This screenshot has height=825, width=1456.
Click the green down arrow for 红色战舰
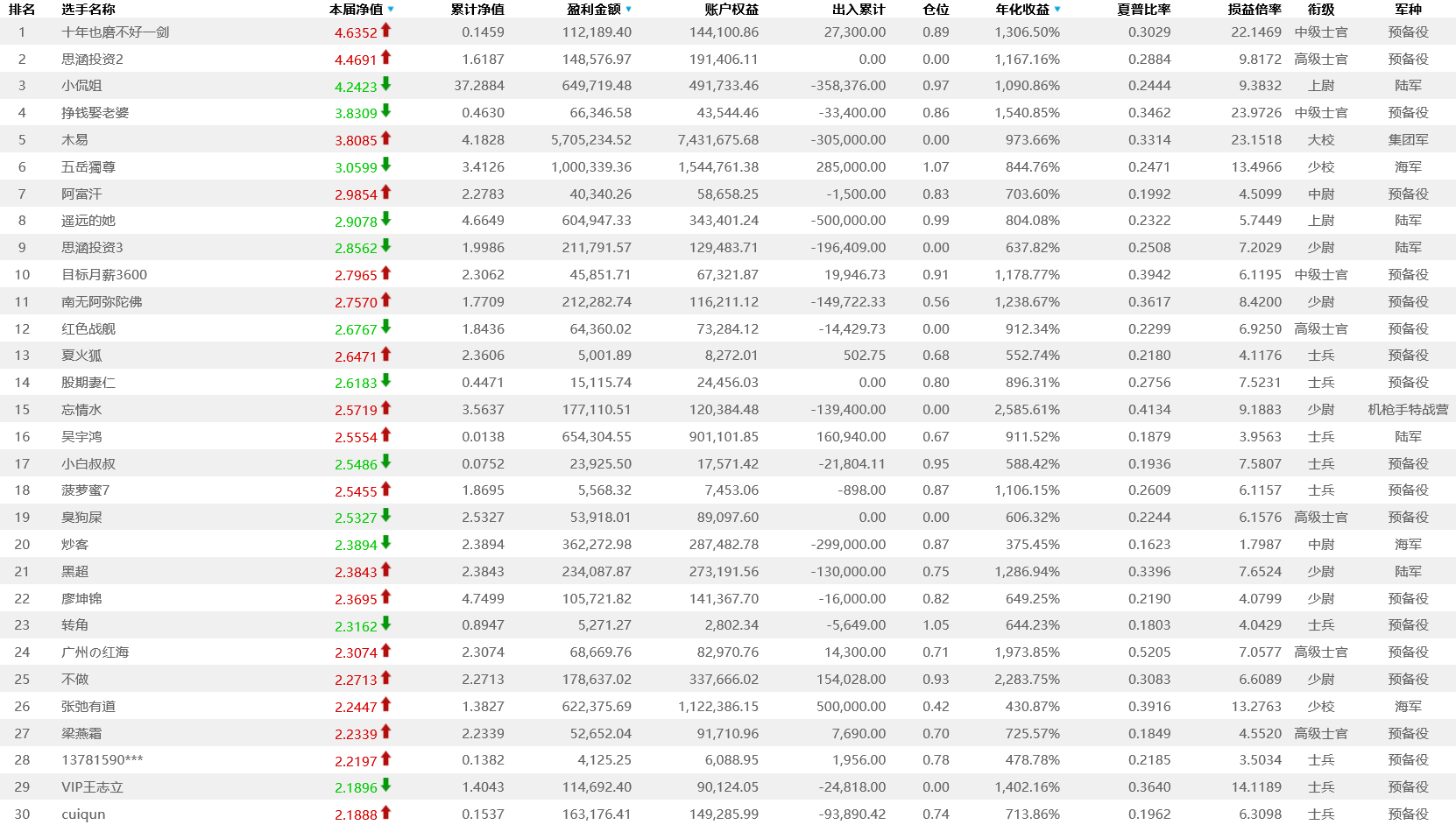385,328
